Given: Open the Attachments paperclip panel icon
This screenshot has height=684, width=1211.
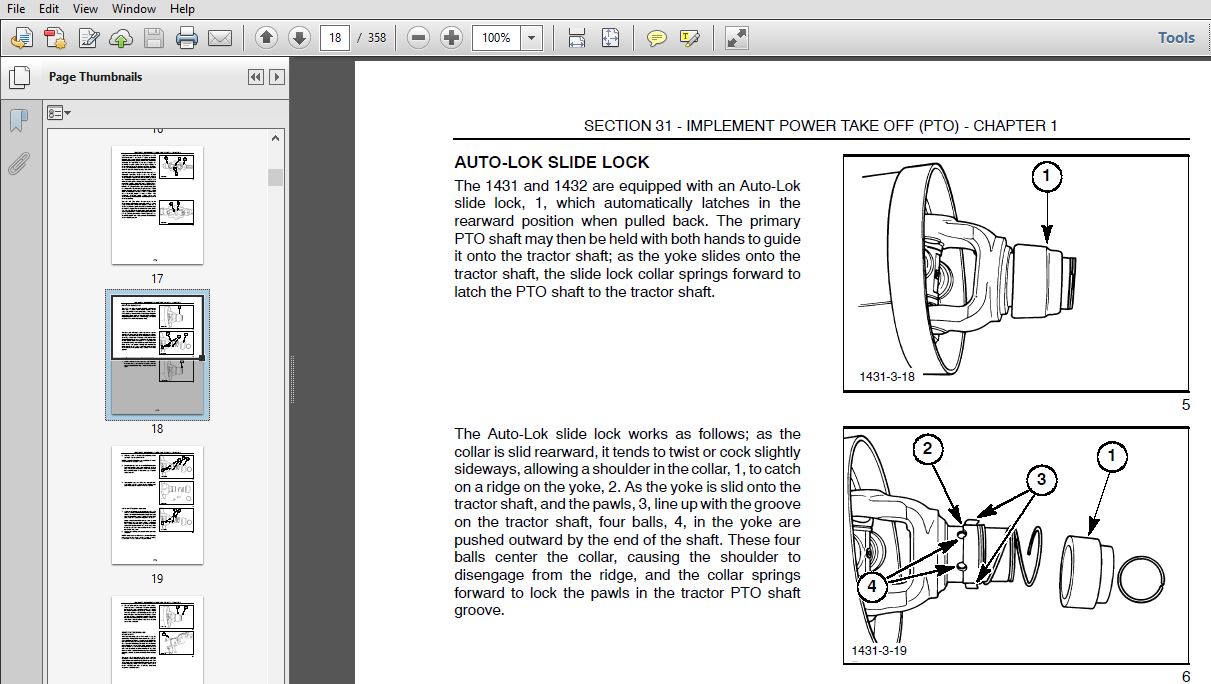Looking at the screenshot, I should [18, 164].
